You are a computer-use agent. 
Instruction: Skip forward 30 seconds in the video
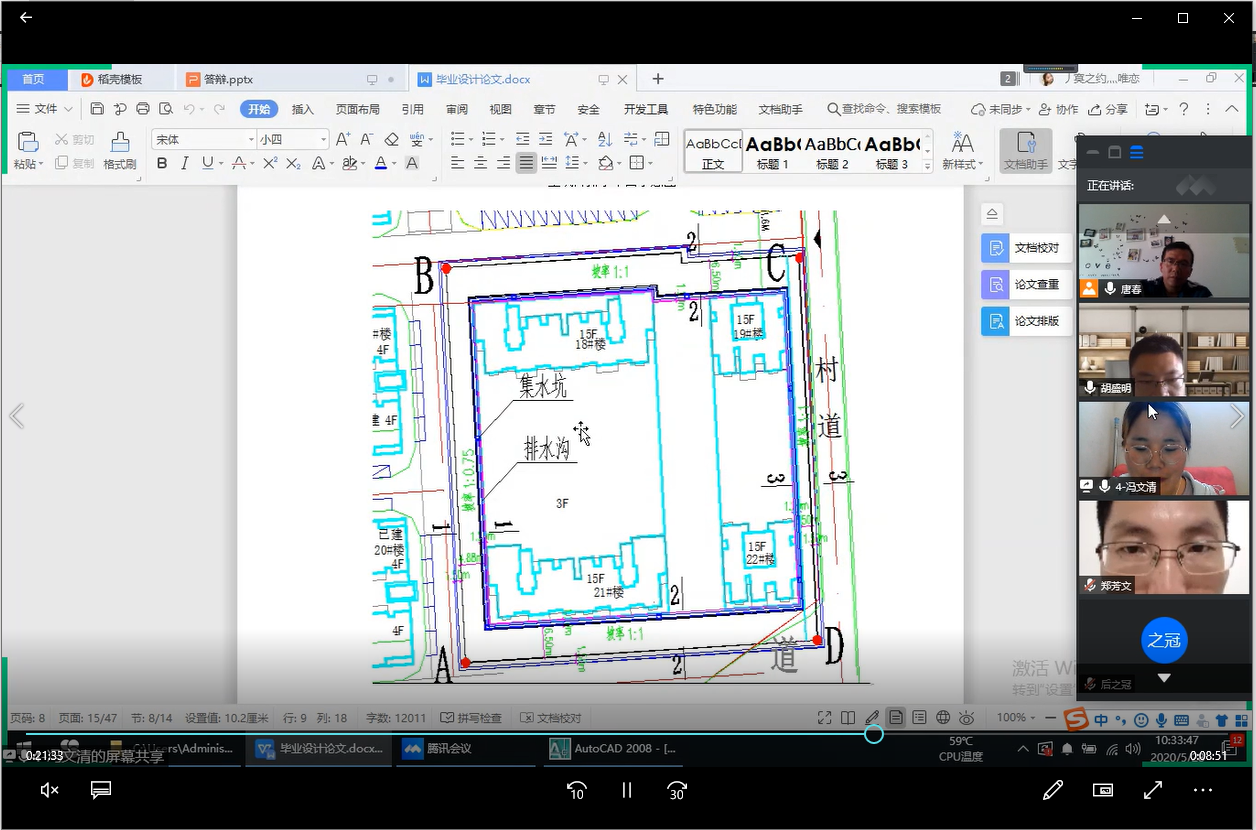tap(677, 790)
